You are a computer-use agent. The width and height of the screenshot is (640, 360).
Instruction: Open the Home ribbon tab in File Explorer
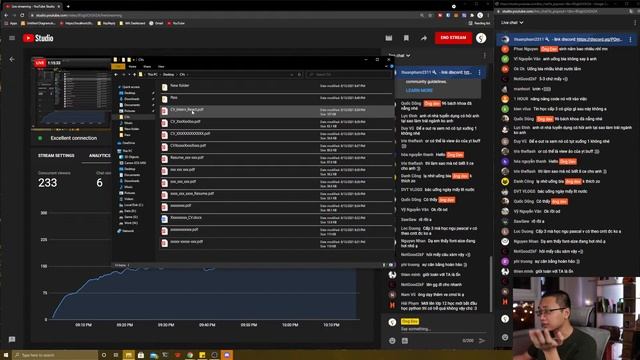132,66
